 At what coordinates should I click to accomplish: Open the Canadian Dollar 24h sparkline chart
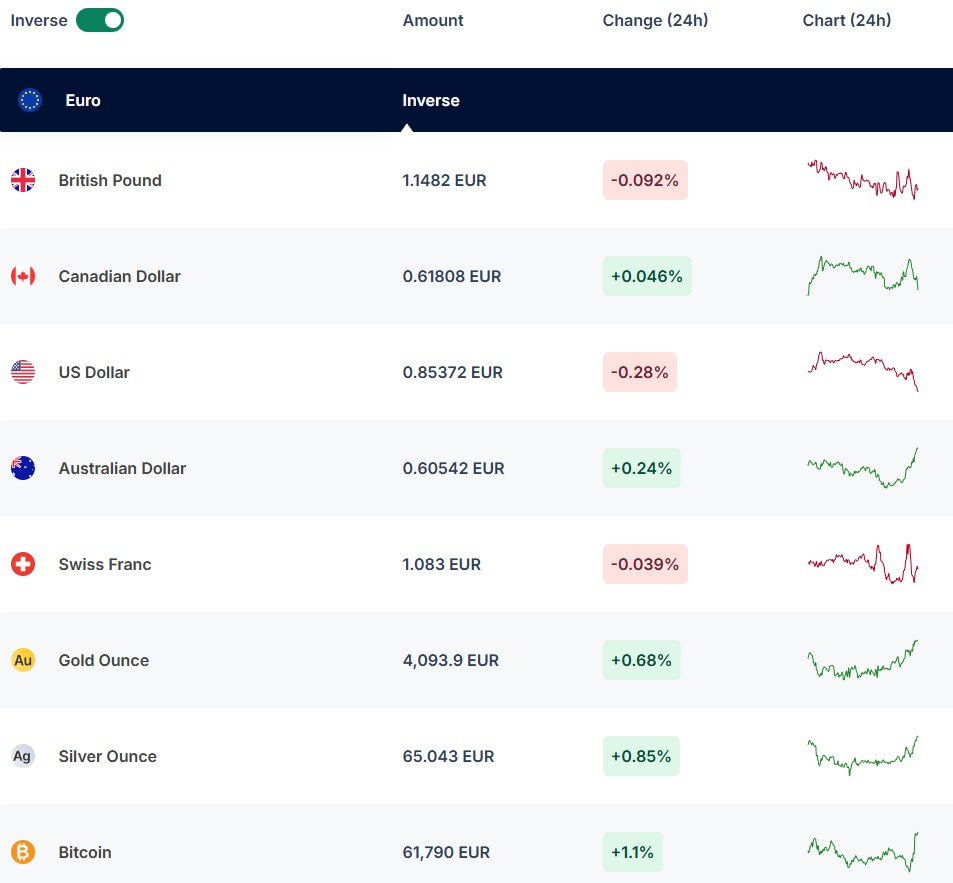(x=862, y=276)
